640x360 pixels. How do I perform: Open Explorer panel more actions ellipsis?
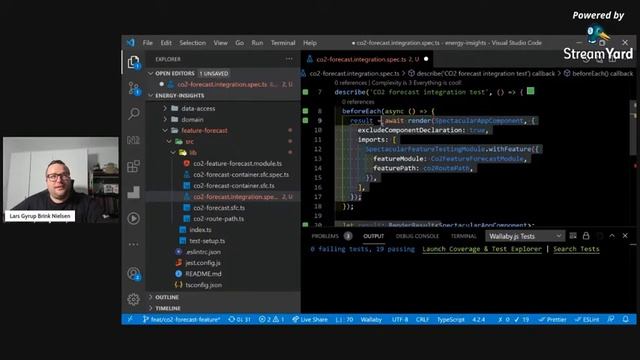(289, 59)
